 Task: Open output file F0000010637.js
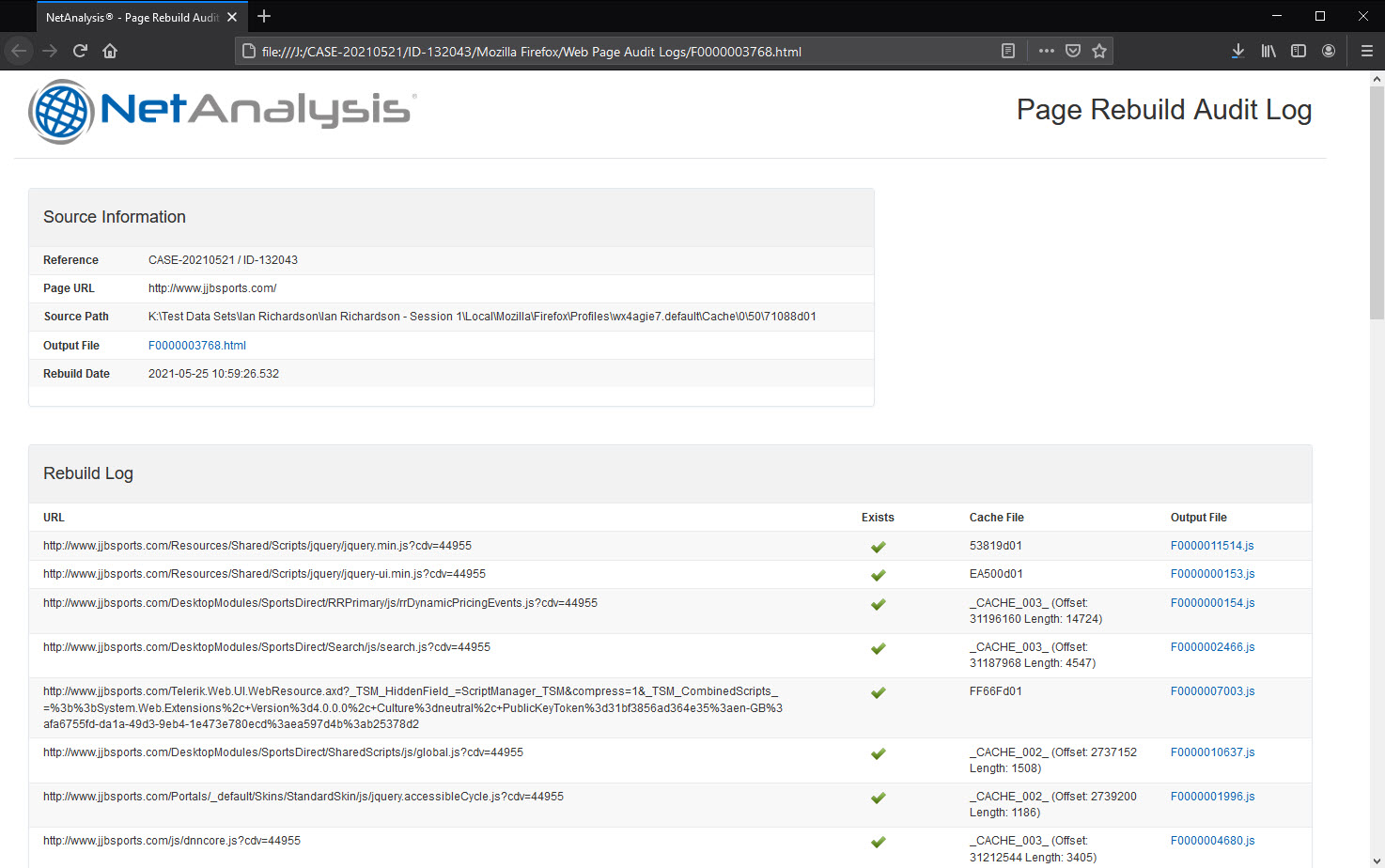coord(1212,752)
